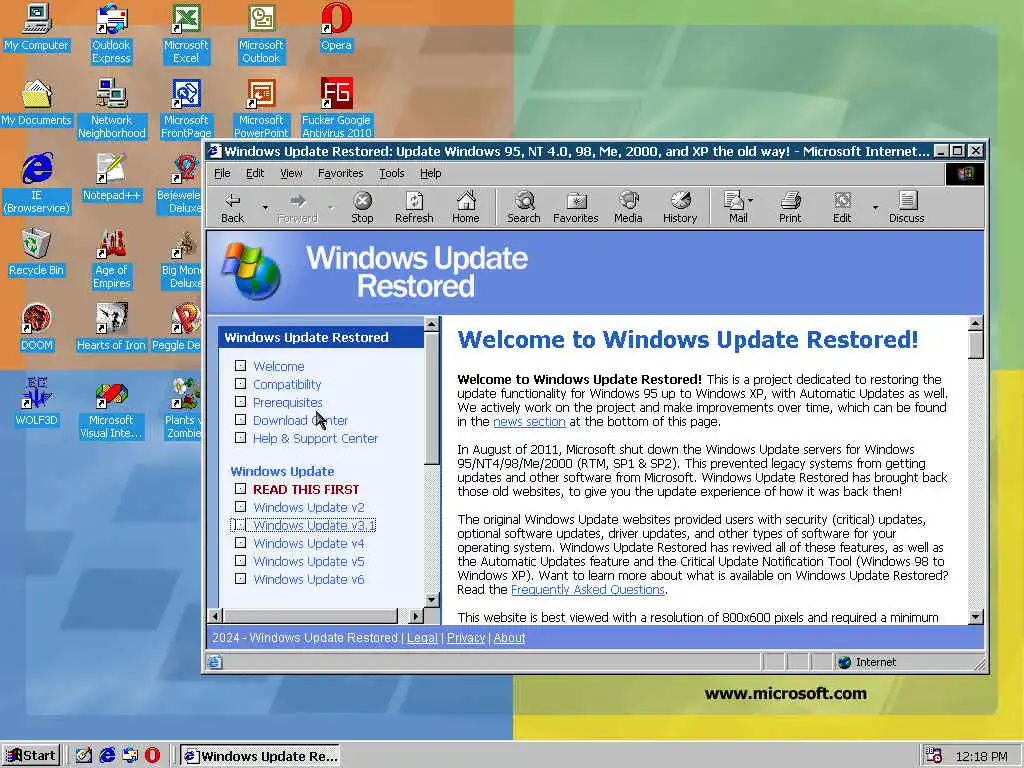Open Windows Update v4 link
The image size is (1024, 768).
(309, 543)
